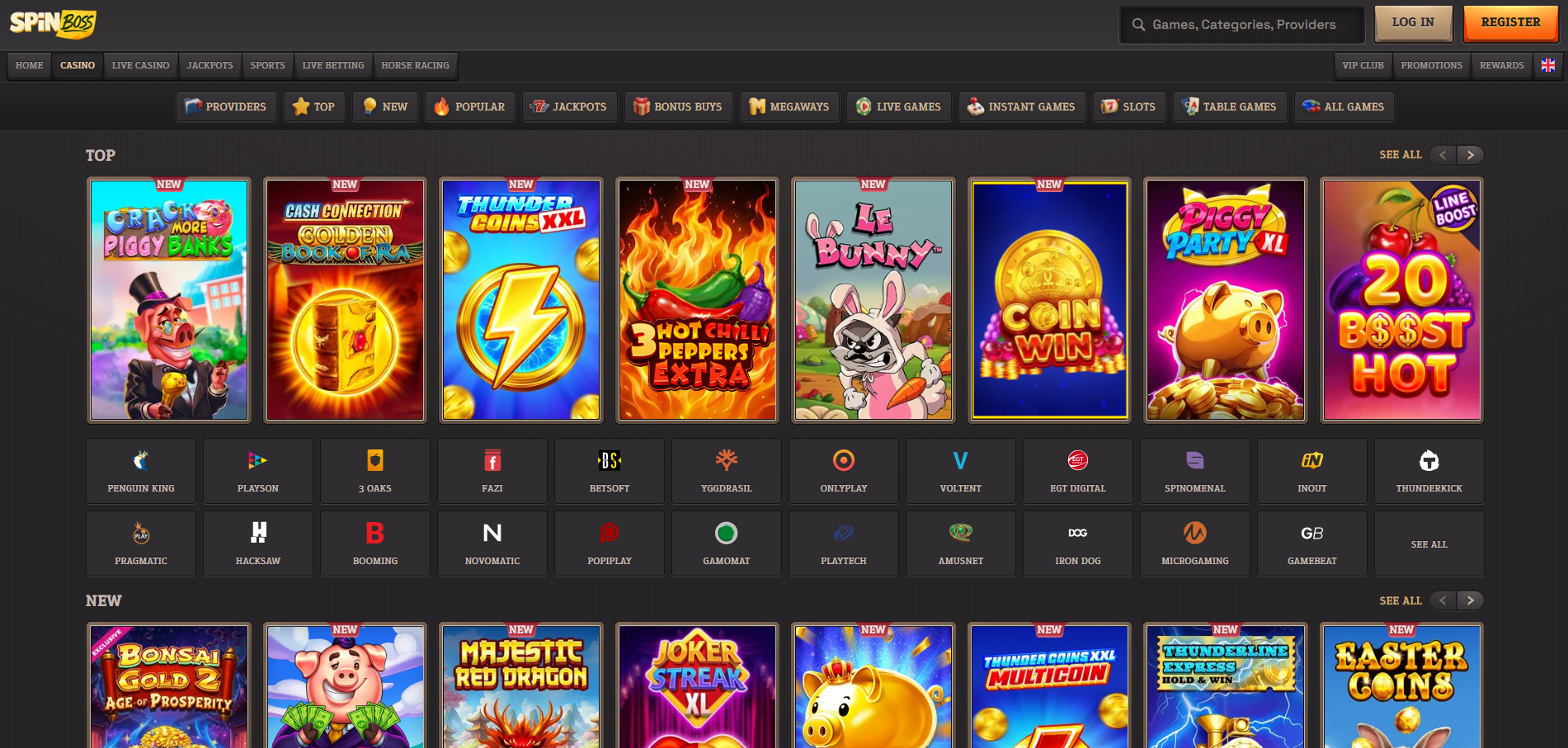
Task: Go to the Home tab
Action: pos(29,65)
